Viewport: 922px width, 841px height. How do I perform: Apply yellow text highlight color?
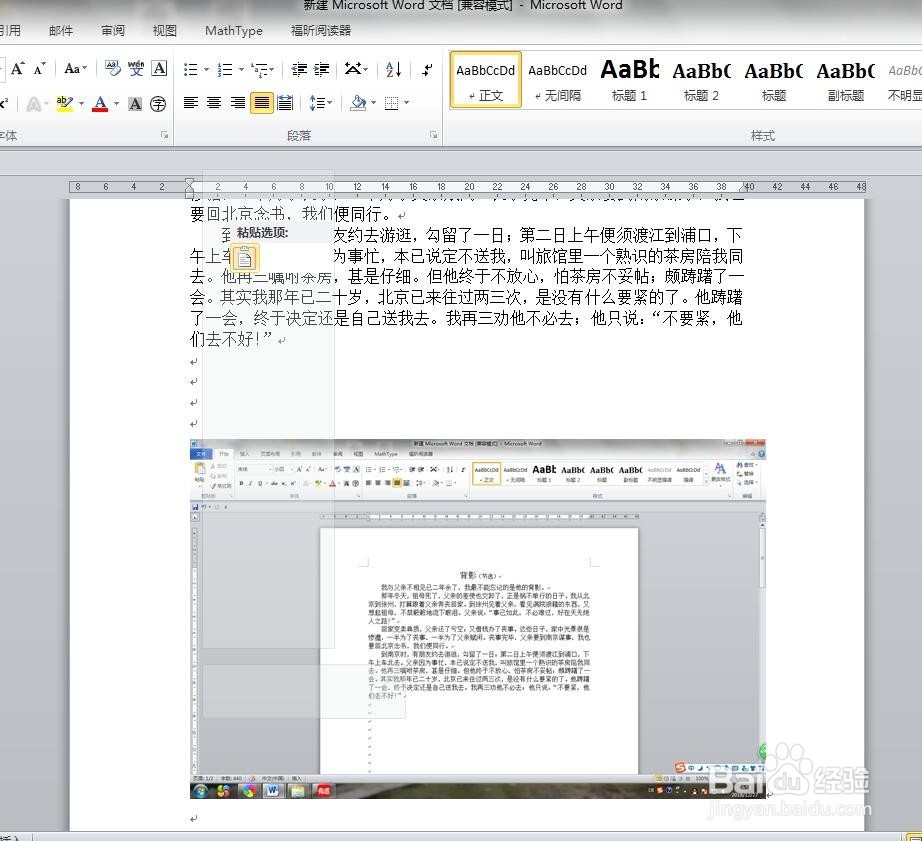click(x=64, y=104)
